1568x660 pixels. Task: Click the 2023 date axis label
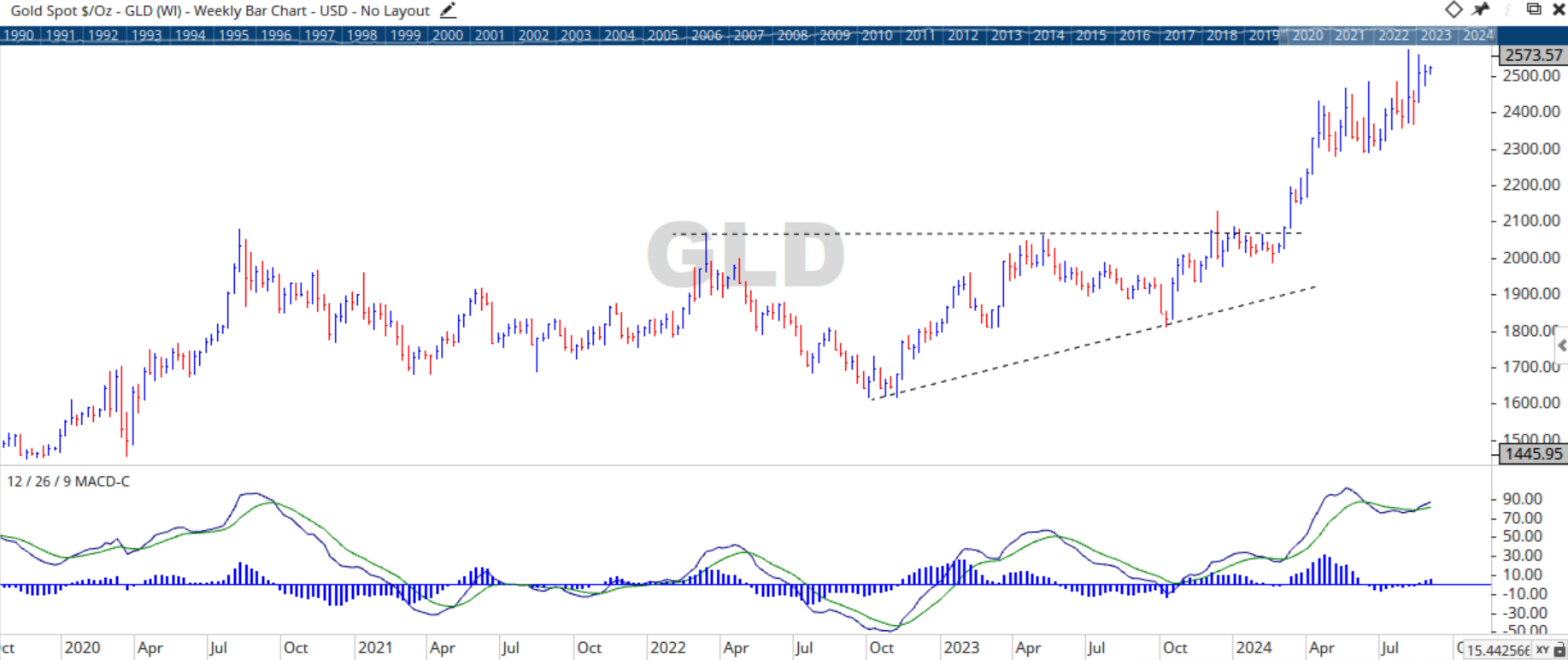[960, 647]
